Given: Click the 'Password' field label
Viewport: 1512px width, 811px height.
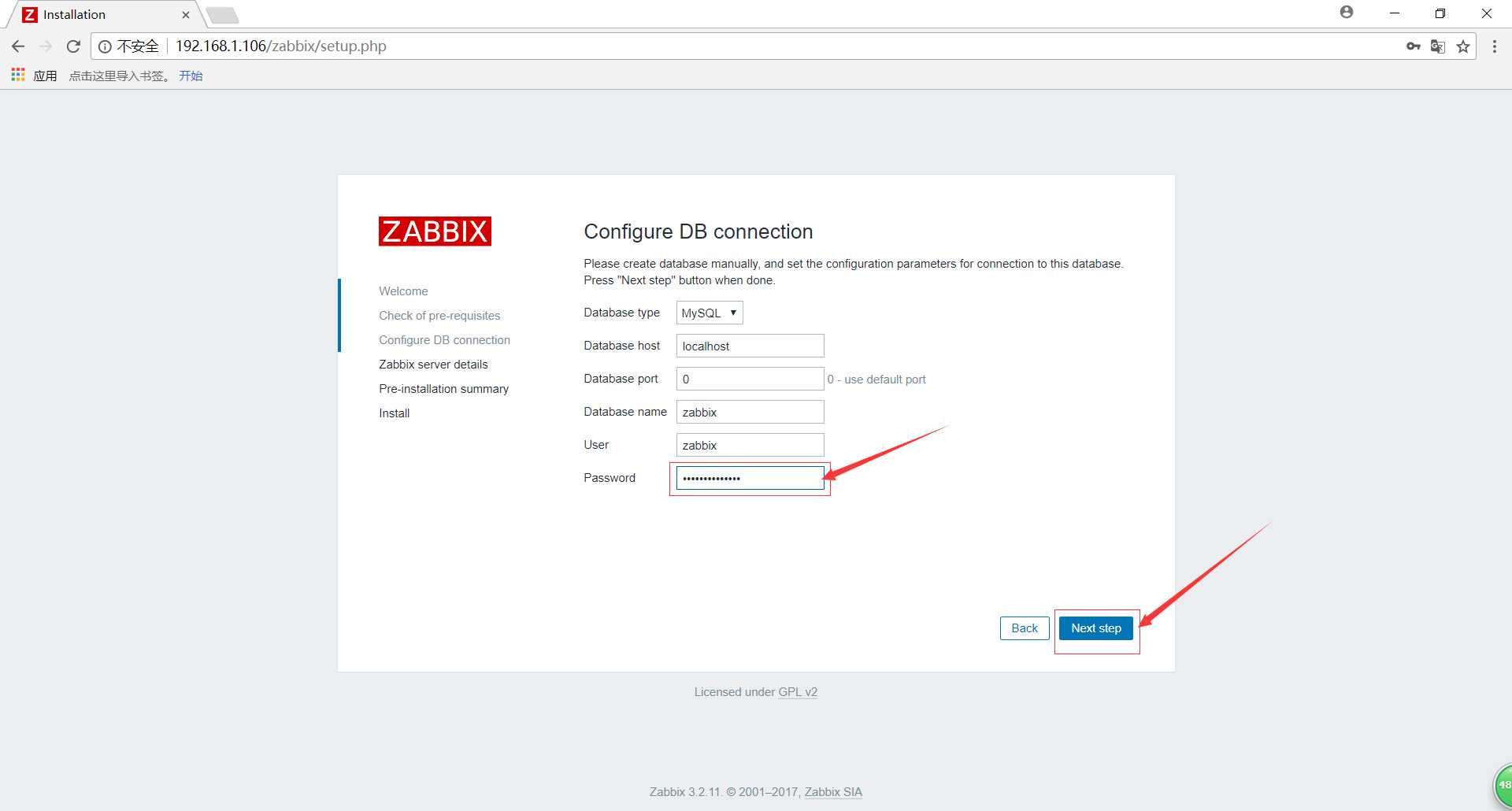Looking at the screenshot, I should (609, 478).
